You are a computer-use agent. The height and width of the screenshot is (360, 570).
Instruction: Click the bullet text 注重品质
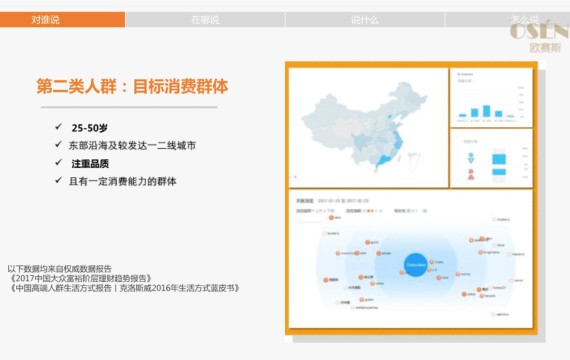coord(90,164)
